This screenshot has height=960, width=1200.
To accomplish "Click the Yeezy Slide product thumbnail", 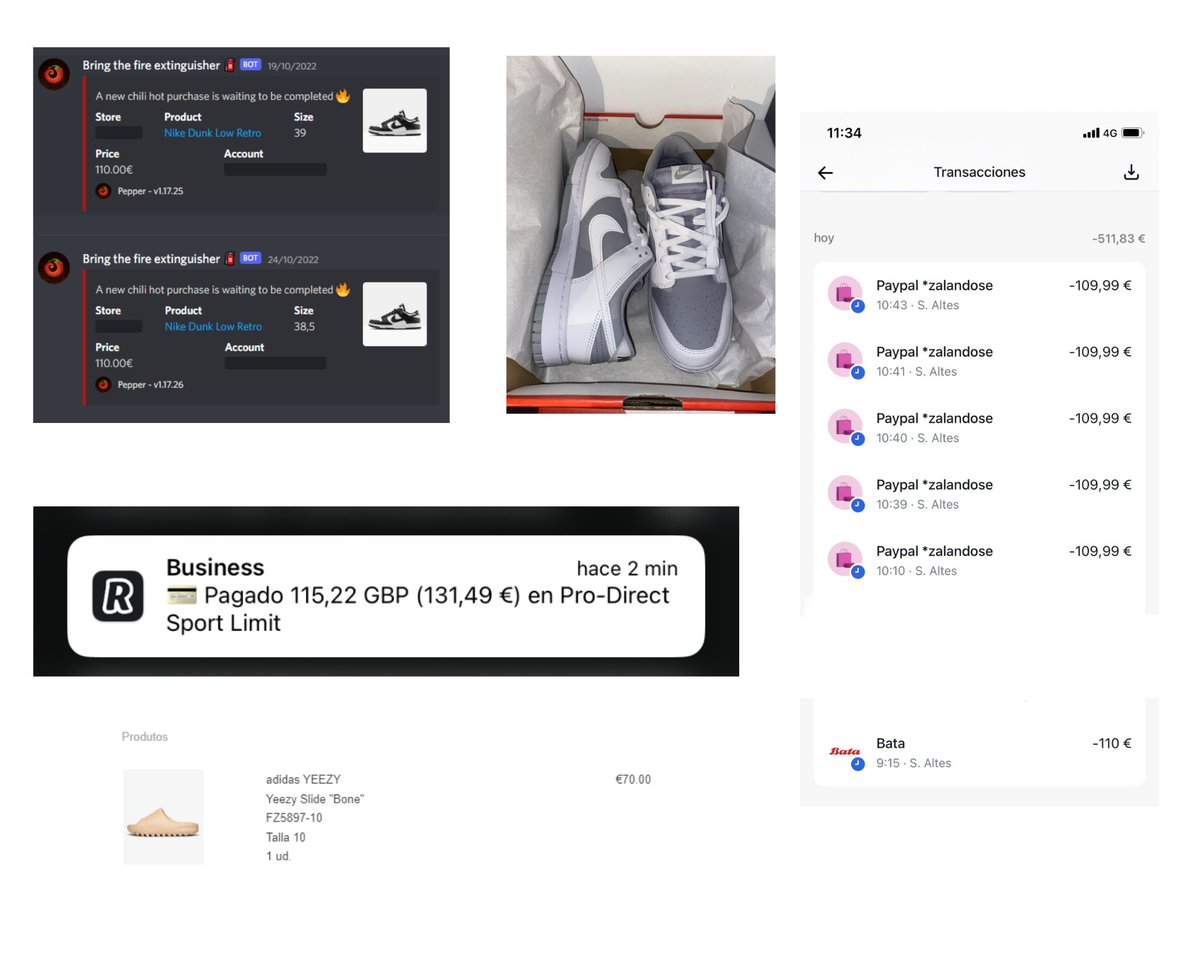I will [163, 817].
